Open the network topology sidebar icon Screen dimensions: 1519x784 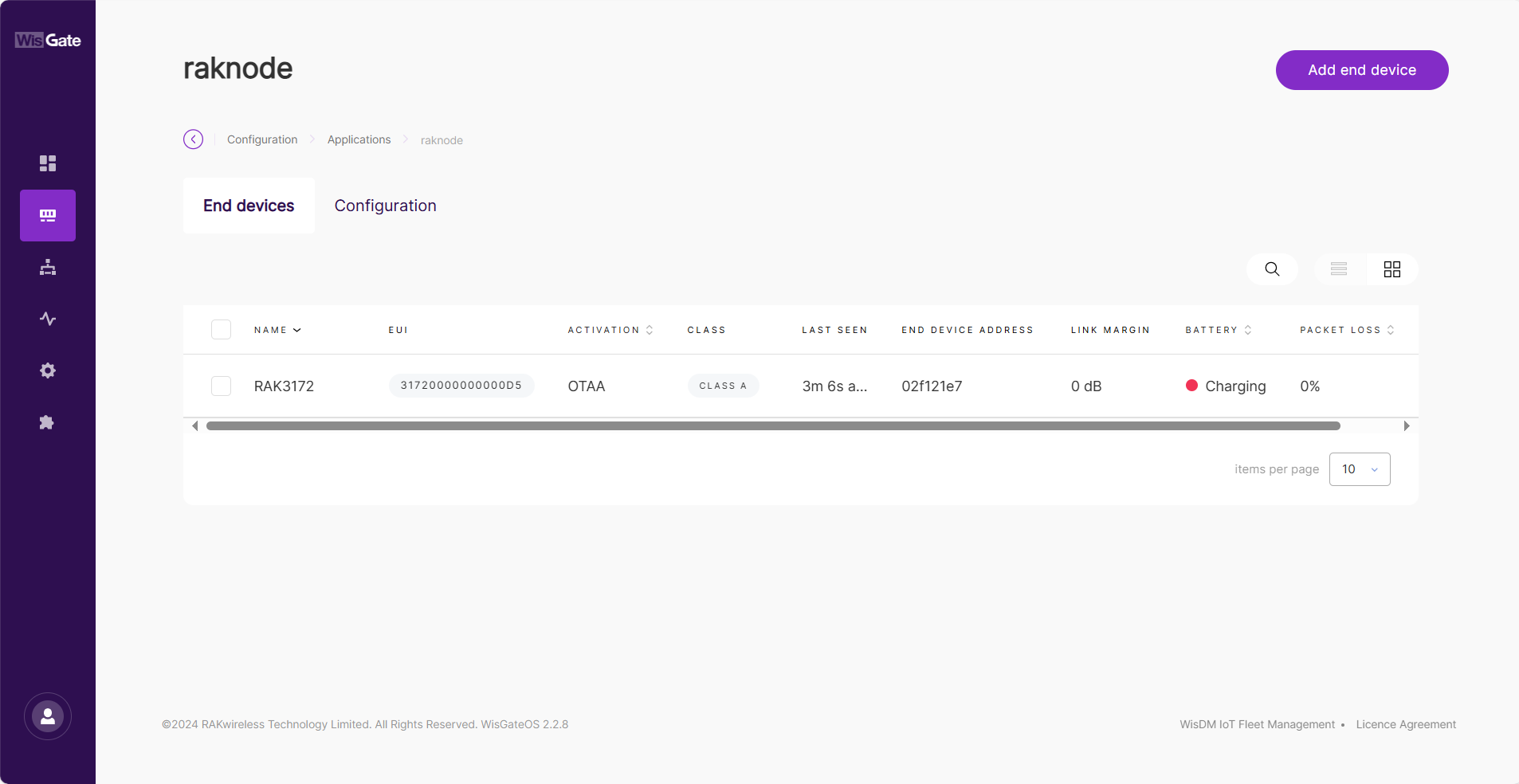(48, 267)
